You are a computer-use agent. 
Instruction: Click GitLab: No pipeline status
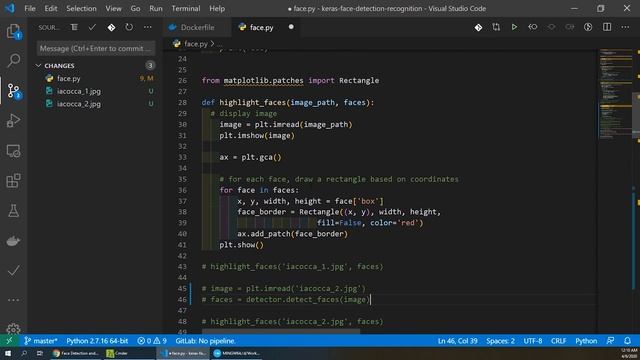coord(206,341)
